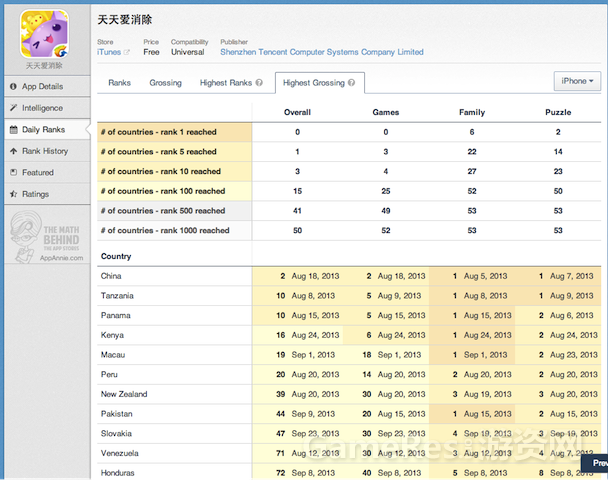Screen dimensions: 608x480
Task: Select the Pakistan country row
Action: pyautogui.click(x=349, y=414)
